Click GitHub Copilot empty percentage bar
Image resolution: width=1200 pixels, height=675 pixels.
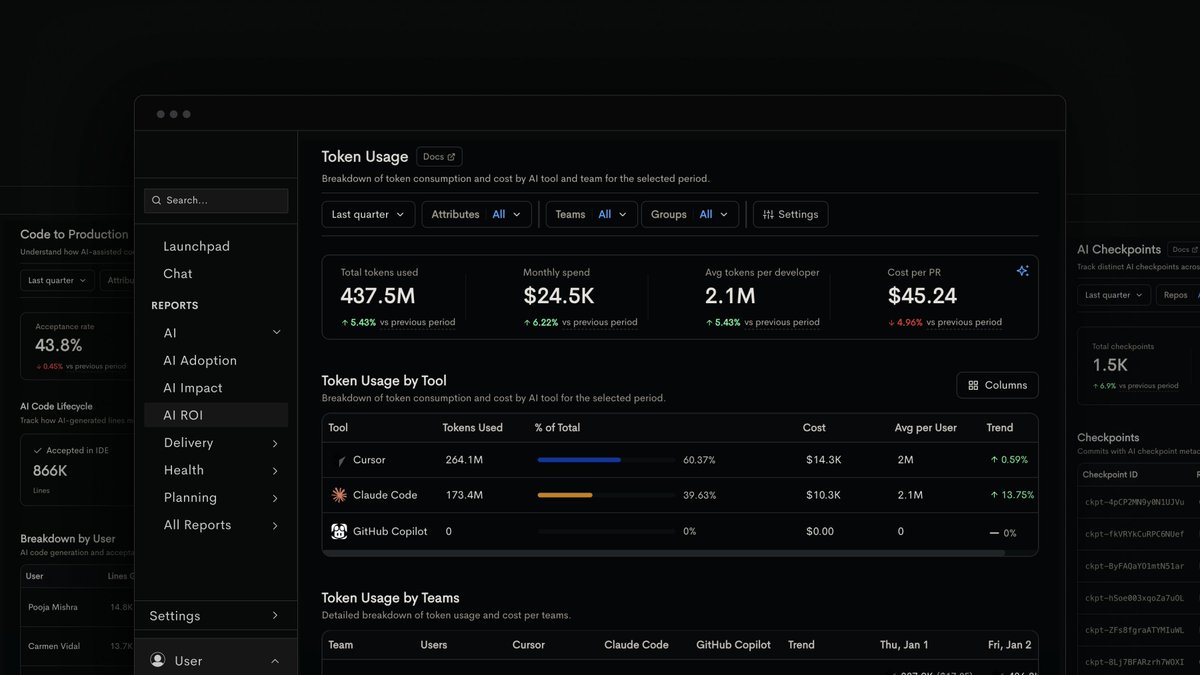click(x=606, y=531)
